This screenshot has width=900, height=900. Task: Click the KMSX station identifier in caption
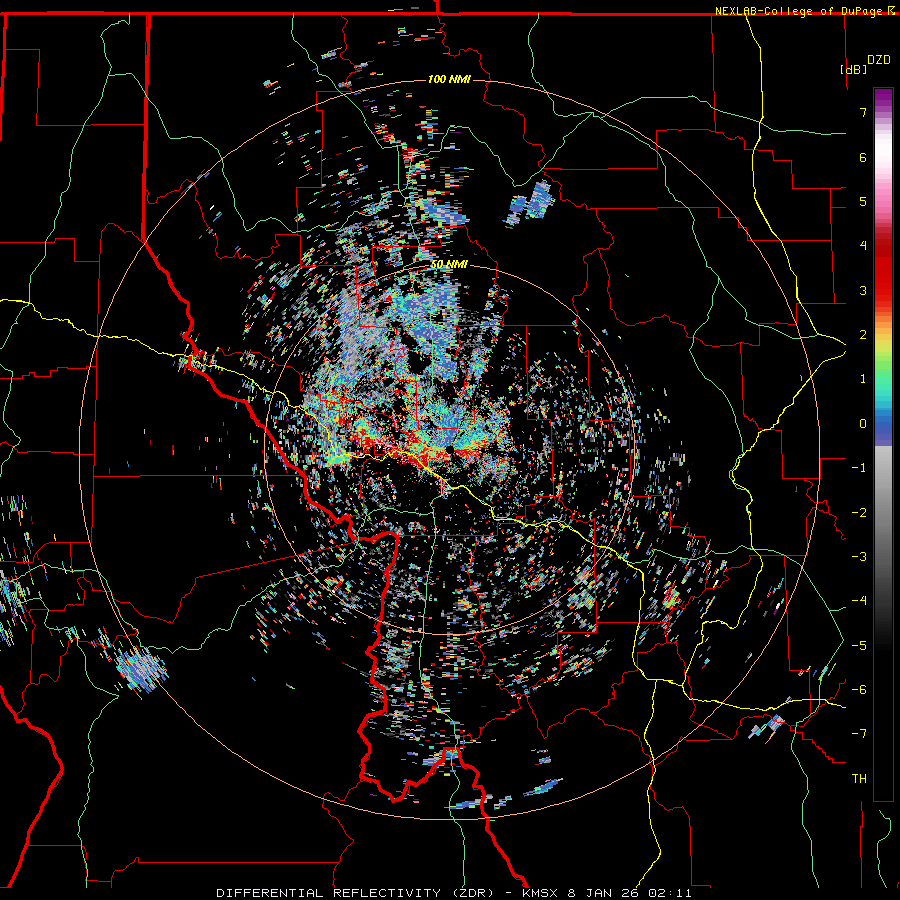540,893
